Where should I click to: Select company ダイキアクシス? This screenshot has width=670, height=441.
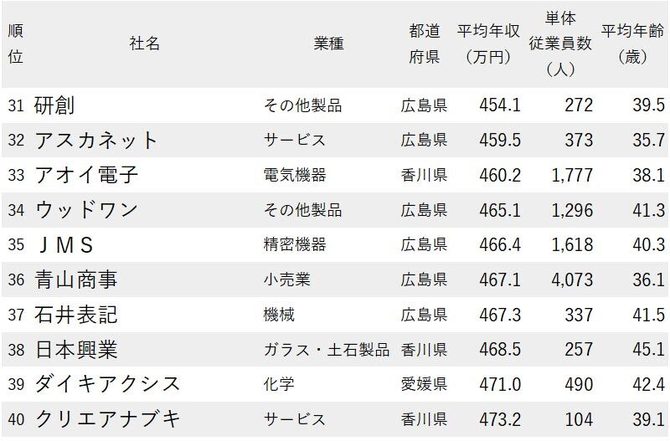point(107,385)
